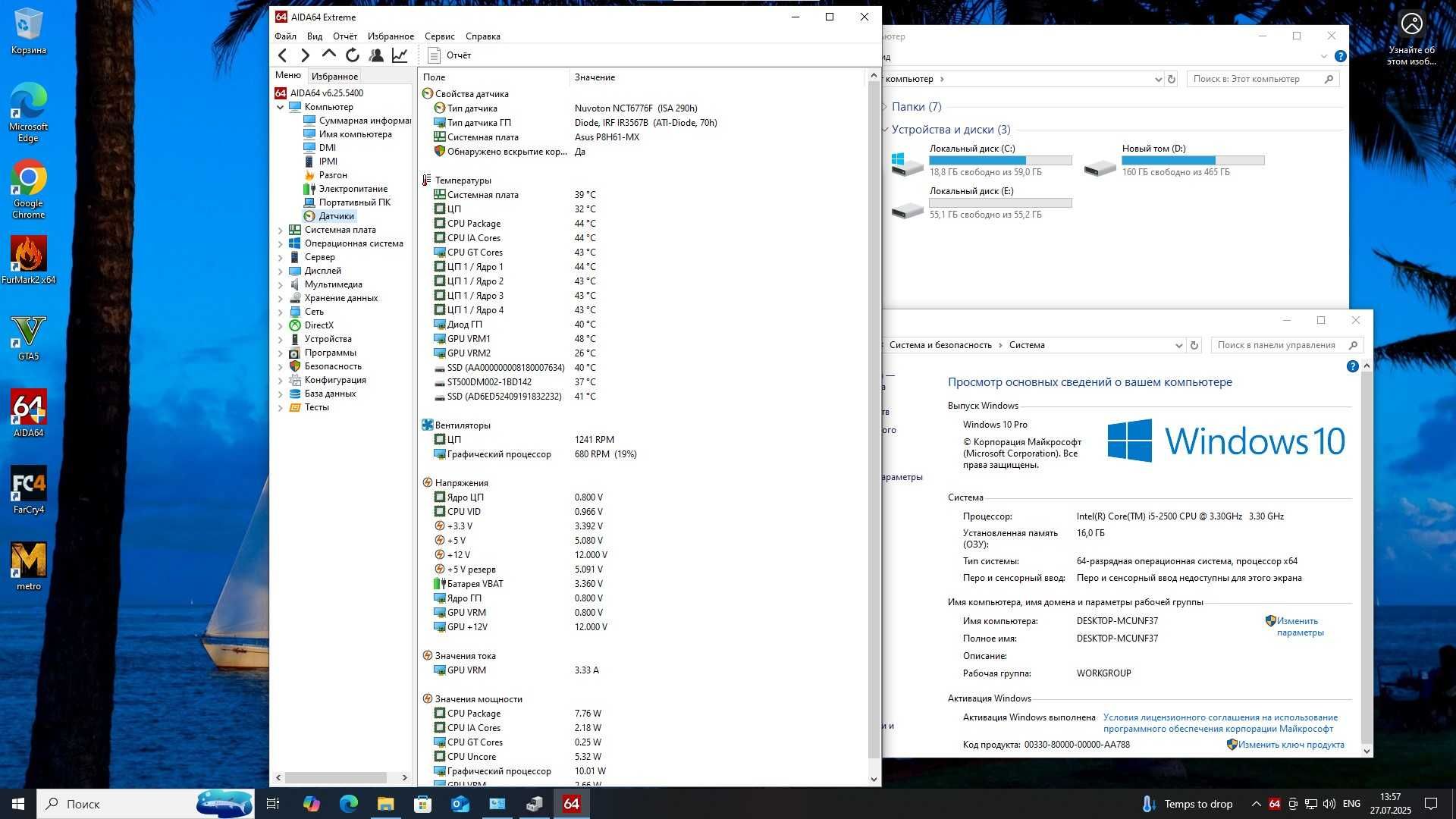Open the Windows Start menu
The height and width of the screenshot is (819, 1456).
[18, 804]
